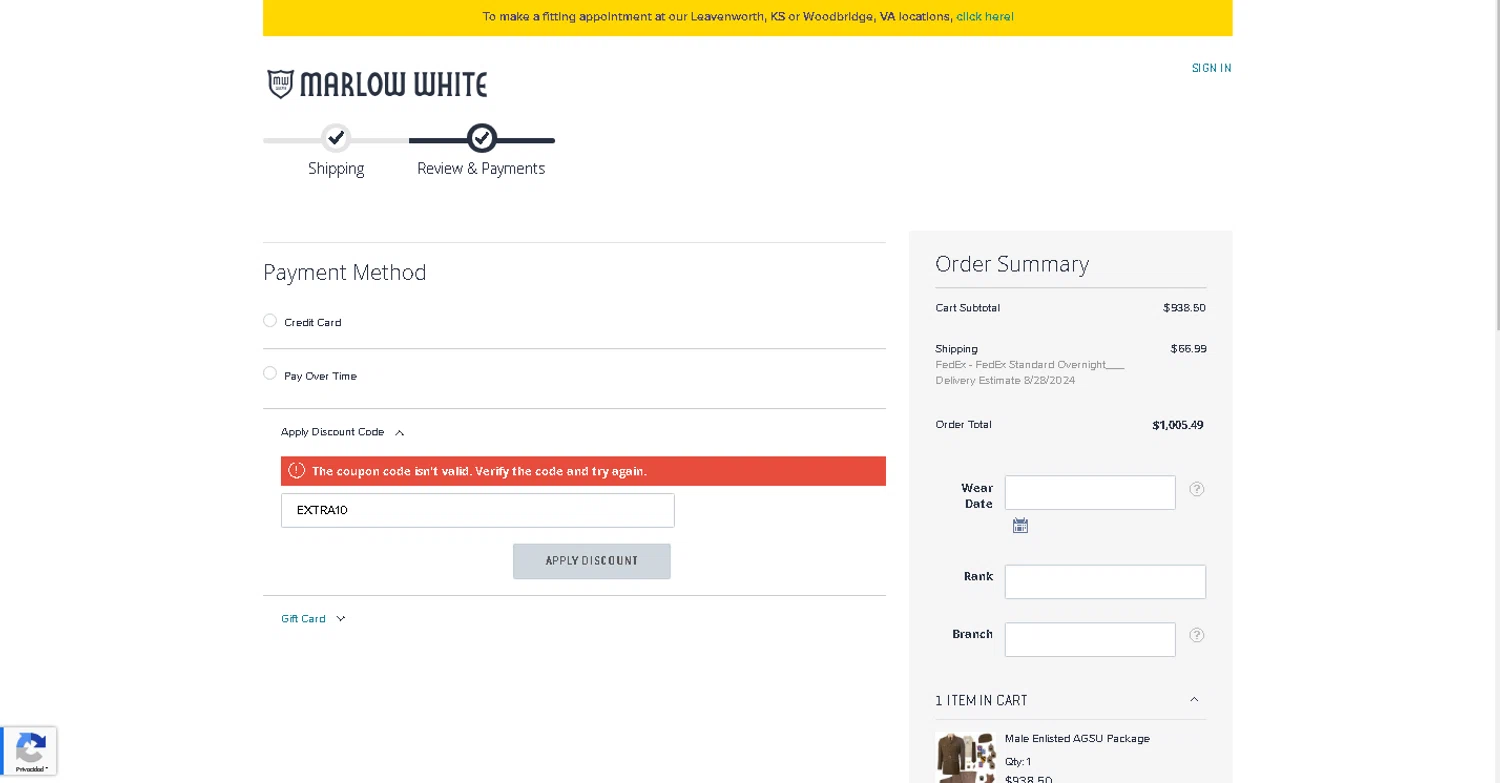This screenshot has height=783, width=1500.
Task: Follow the 'click here!' fitting appointment link
Action: tap(985, 17)
